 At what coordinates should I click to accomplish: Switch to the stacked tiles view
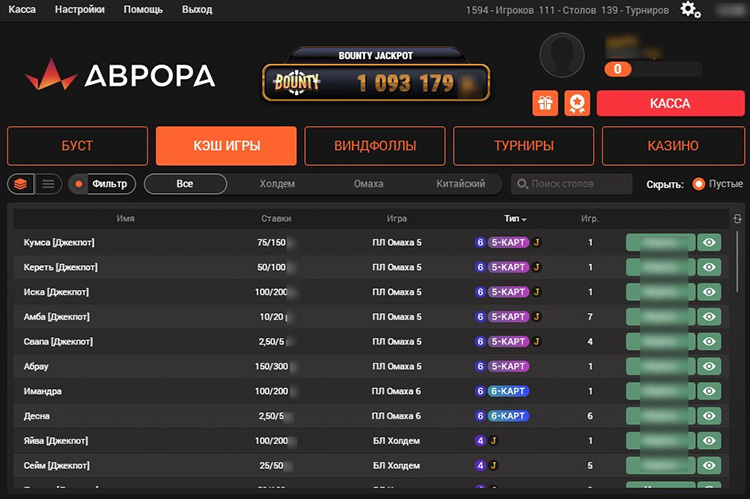coord(19,184)
